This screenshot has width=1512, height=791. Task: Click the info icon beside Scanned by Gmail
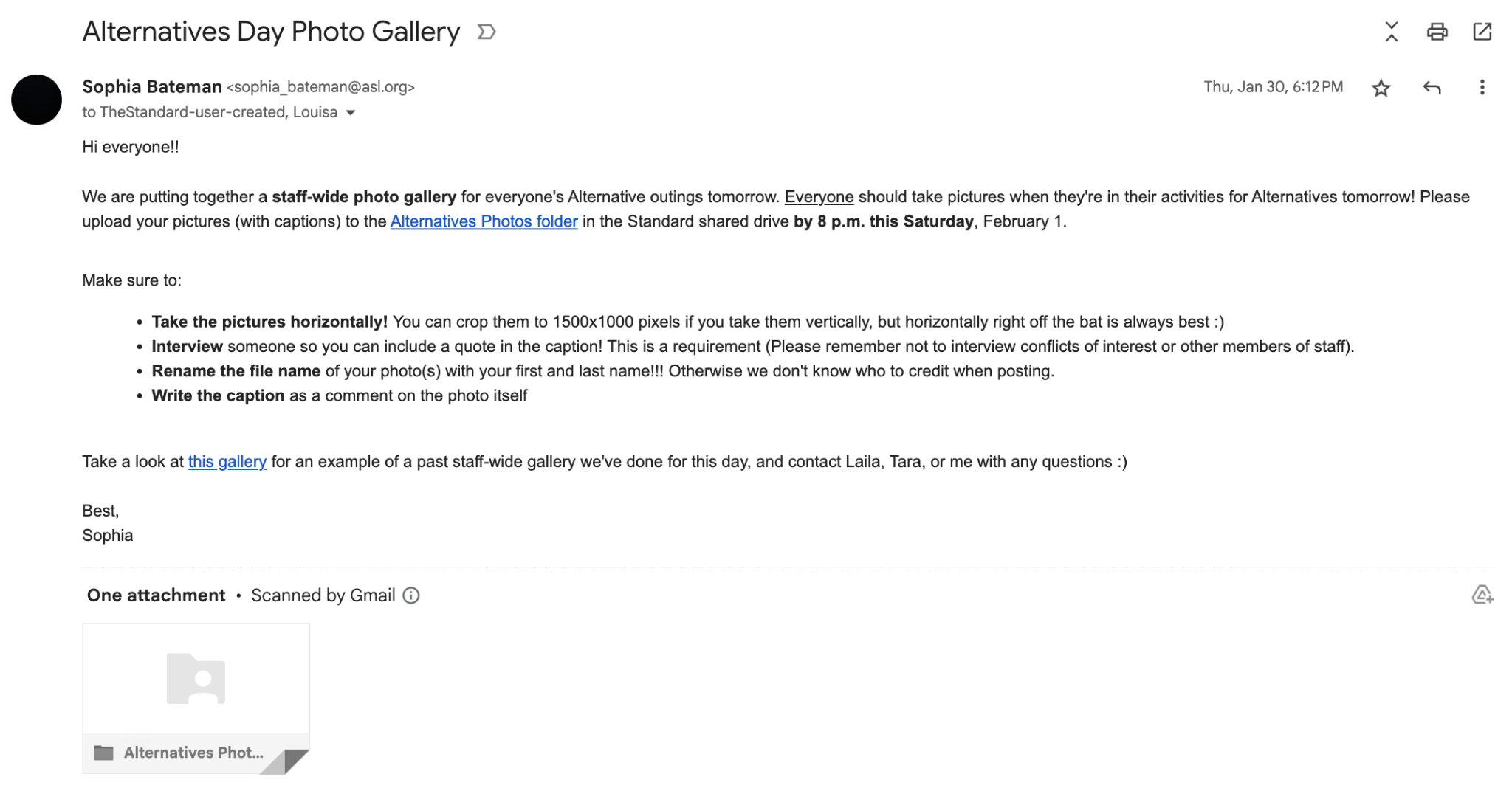pyautogui.click(x=411, y=595)
